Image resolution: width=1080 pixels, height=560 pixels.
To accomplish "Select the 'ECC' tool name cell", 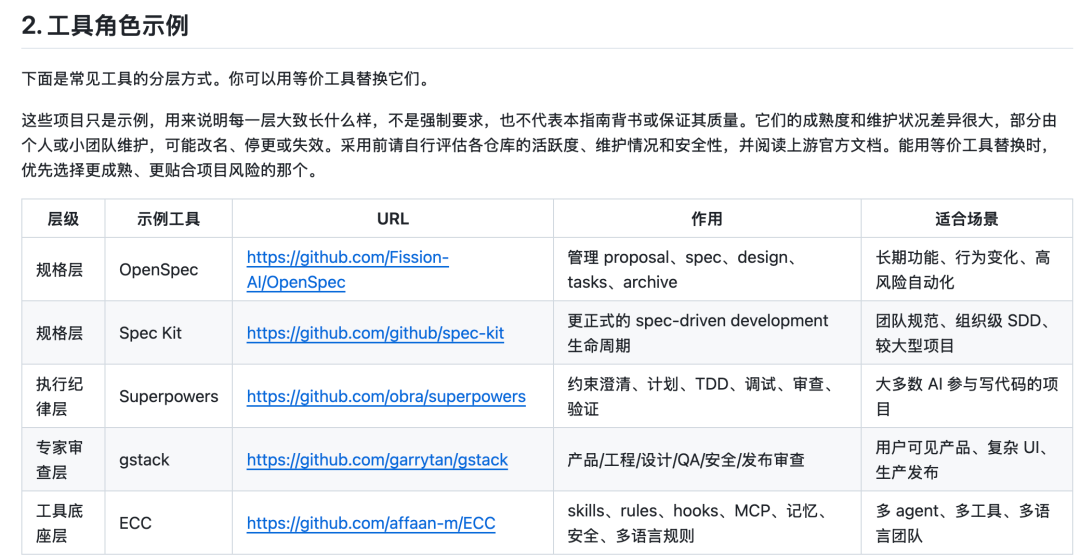I will (x=169, y=523).
